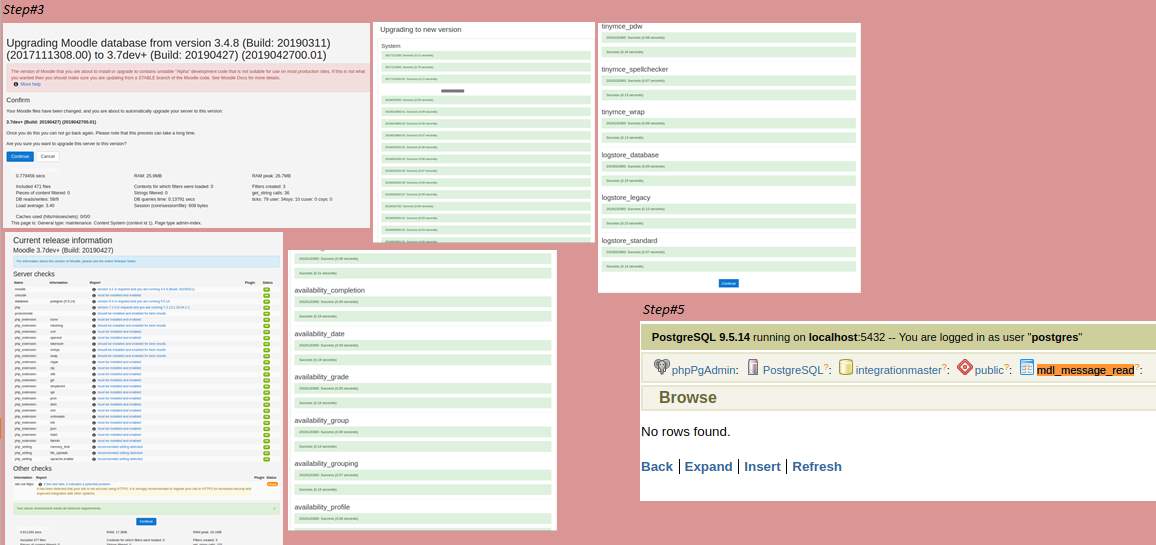Click the tinymce_wrap heading

click(x=623, y=112)
